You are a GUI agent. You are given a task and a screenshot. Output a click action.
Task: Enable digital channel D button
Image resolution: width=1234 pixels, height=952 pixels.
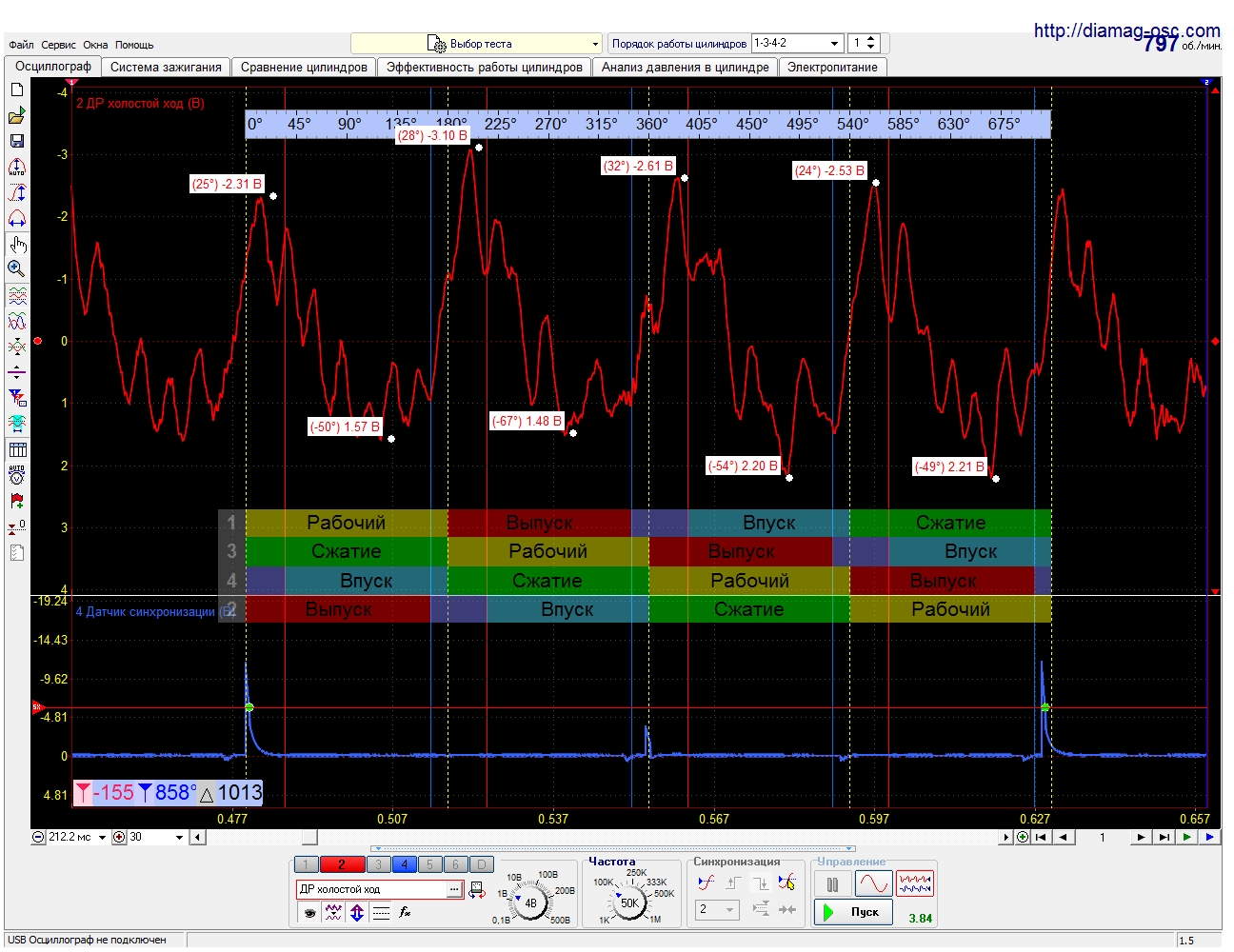(482, 864)
